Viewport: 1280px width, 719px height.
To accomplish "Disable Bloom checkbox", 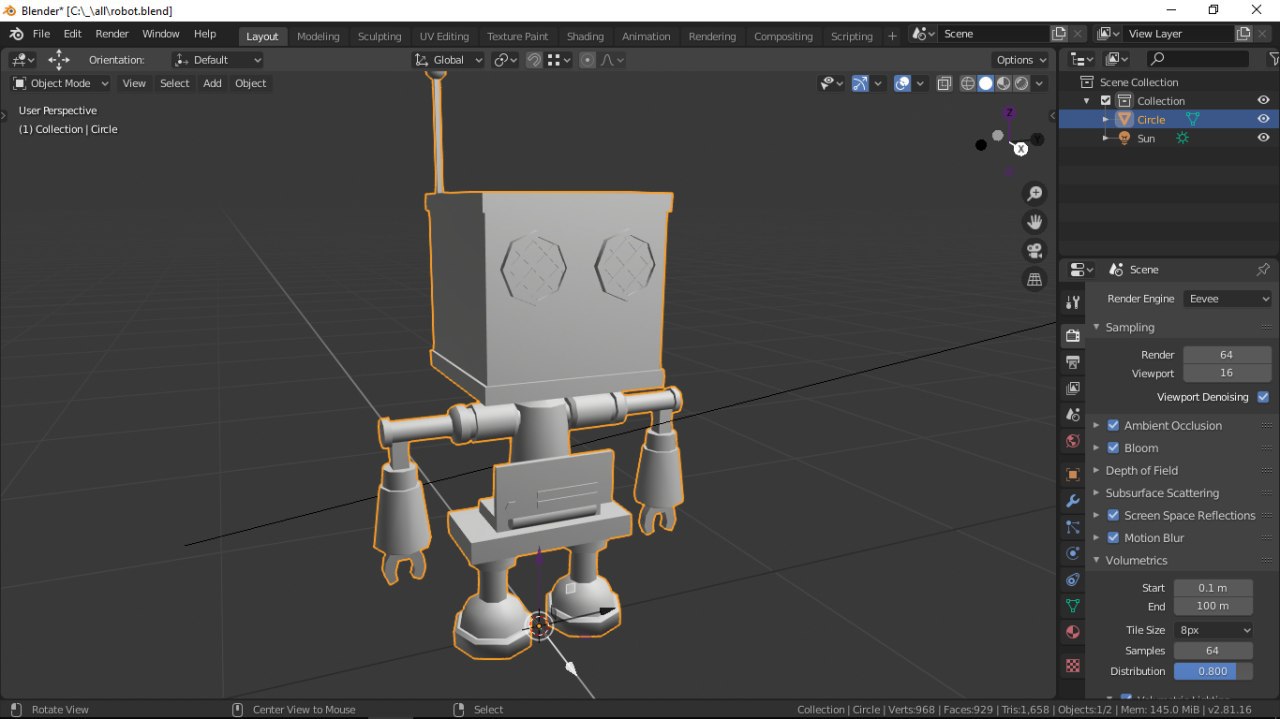I will point(1113,448).
